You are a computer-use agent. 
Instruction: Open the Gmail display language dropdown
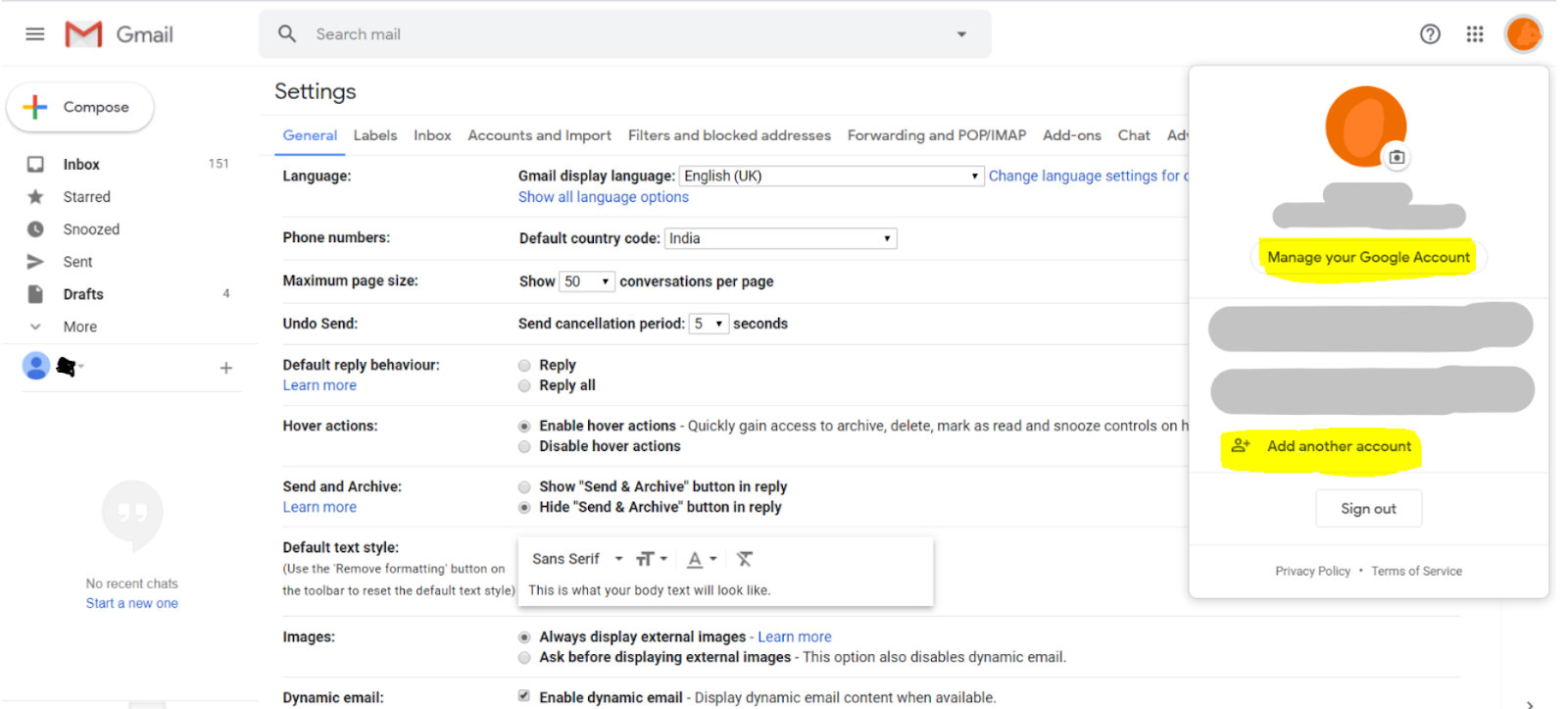click(x=831, y=177)
